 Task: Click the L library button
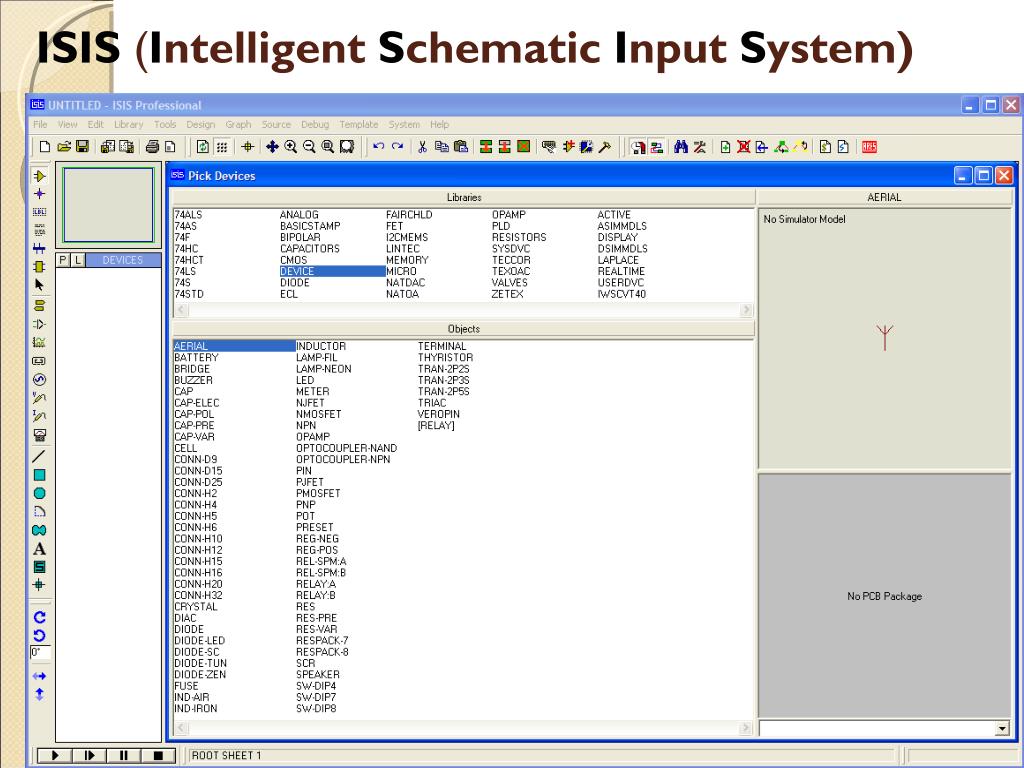click(78, 260)
